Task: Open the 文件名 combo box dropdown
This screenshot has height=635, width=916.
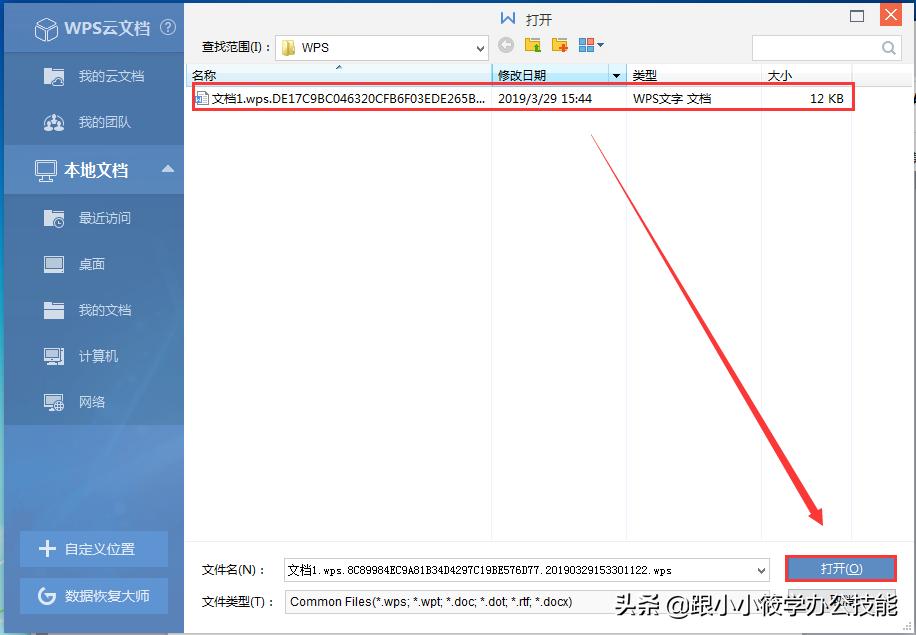Action: [x=760, y=568]
